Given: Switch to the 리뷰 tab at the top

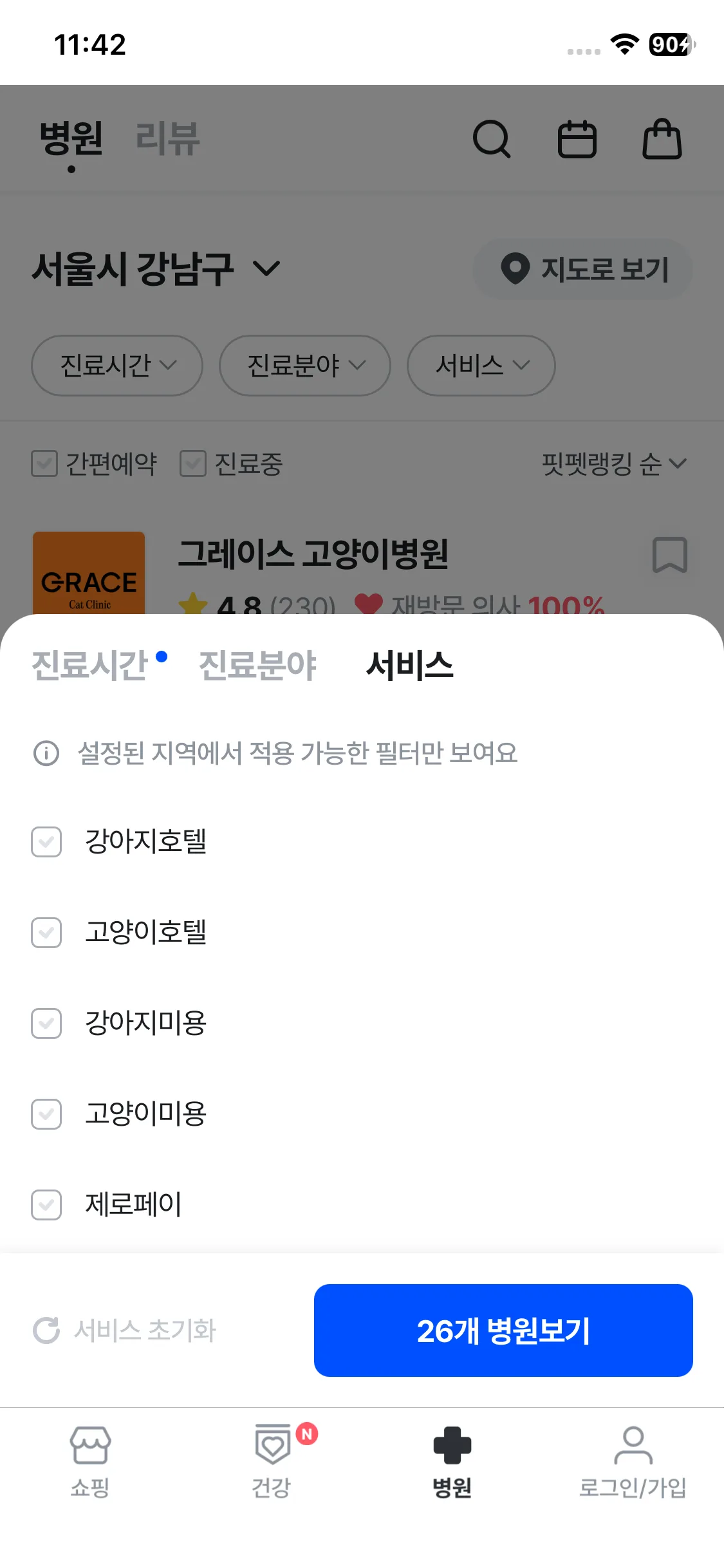Looking at the screenshot, I should [x=168, y=138].
